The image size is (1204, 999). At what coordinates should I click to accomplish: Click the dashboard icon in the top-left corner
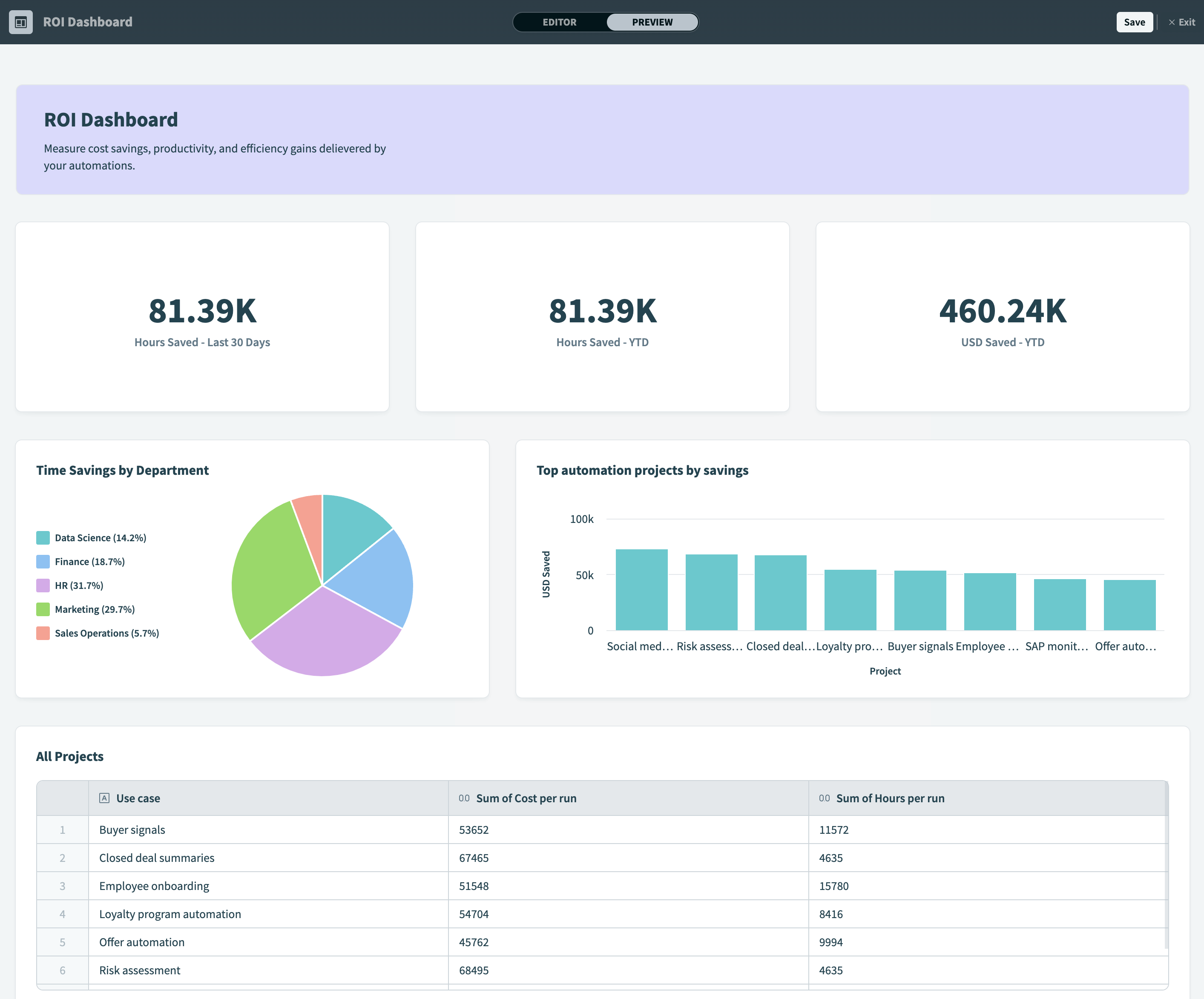click(21, 22)
